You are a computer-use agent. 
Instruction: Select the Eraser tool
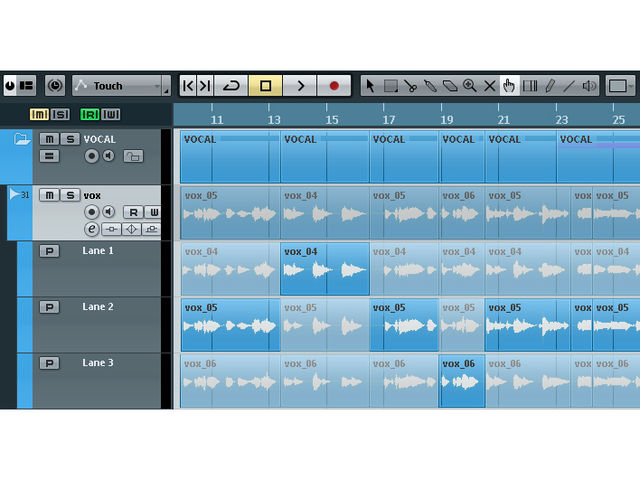coord(450,86)
